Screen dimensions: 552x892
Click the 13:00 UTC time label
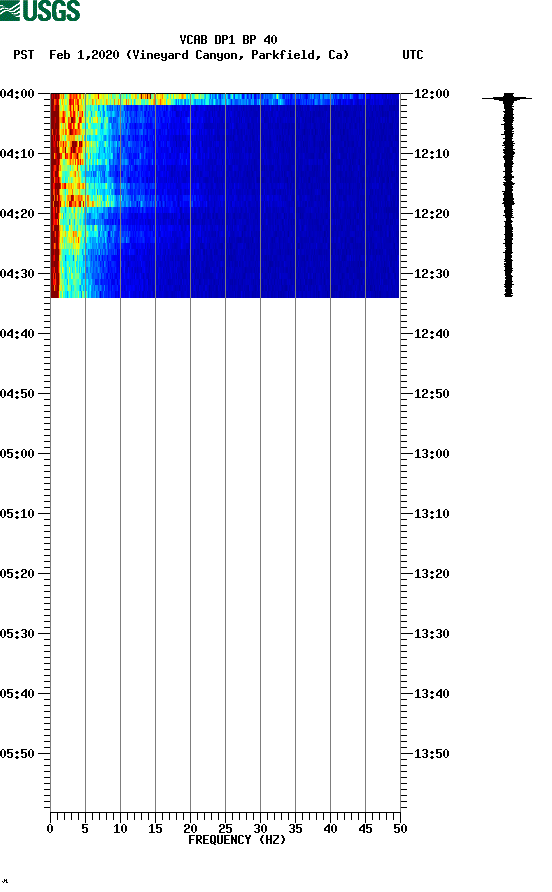pyautogui.click(x=431, y=454)
